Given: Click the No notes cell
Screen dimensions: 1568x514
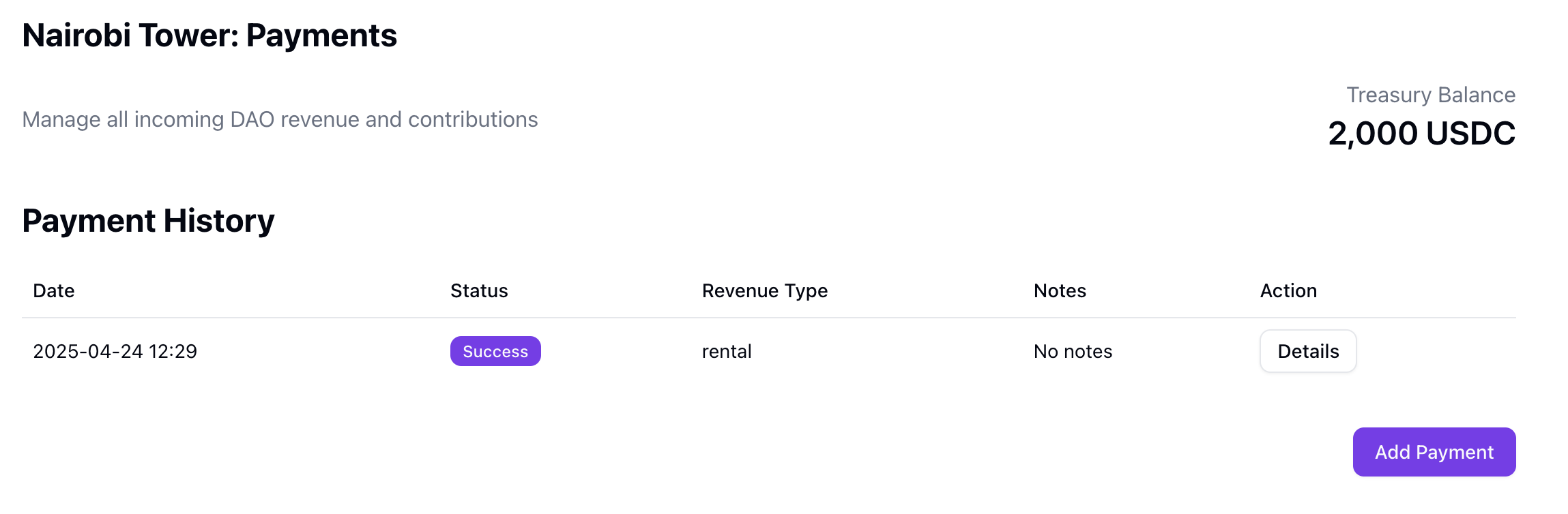Looking at the screenshot, I should click(x=1073, y=352).
